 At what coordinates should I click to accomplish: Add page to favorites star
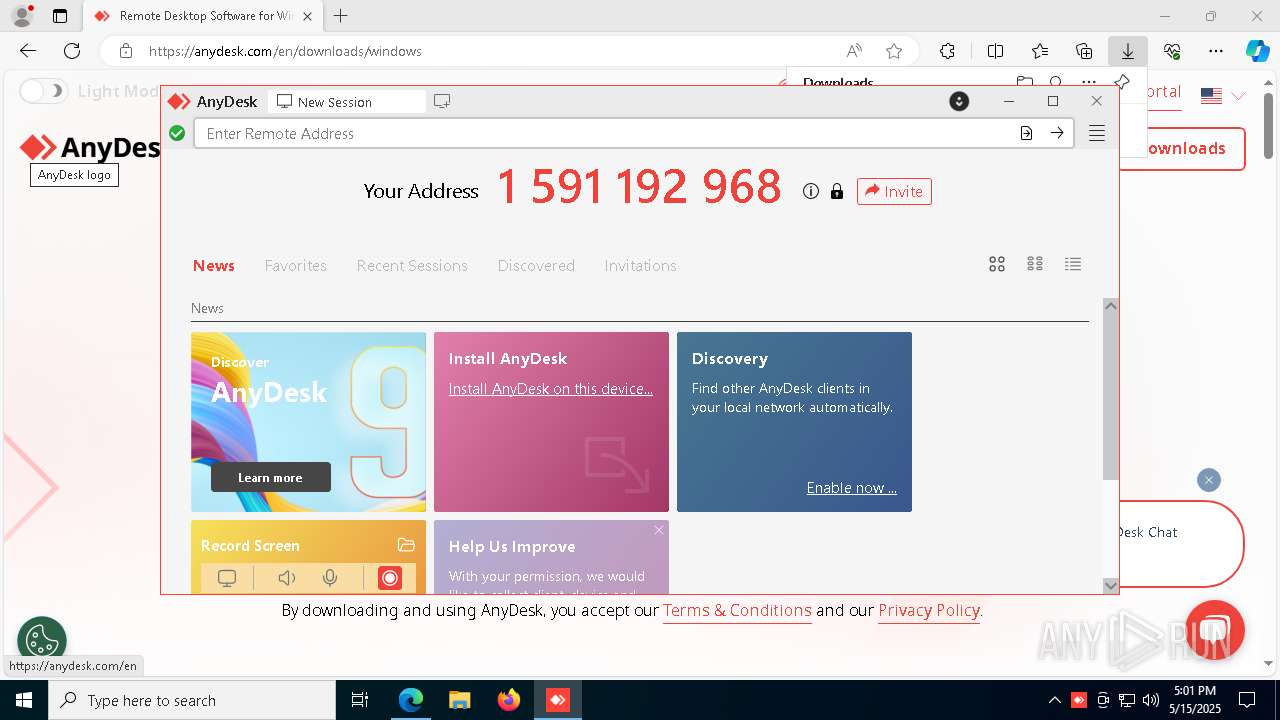894,51
